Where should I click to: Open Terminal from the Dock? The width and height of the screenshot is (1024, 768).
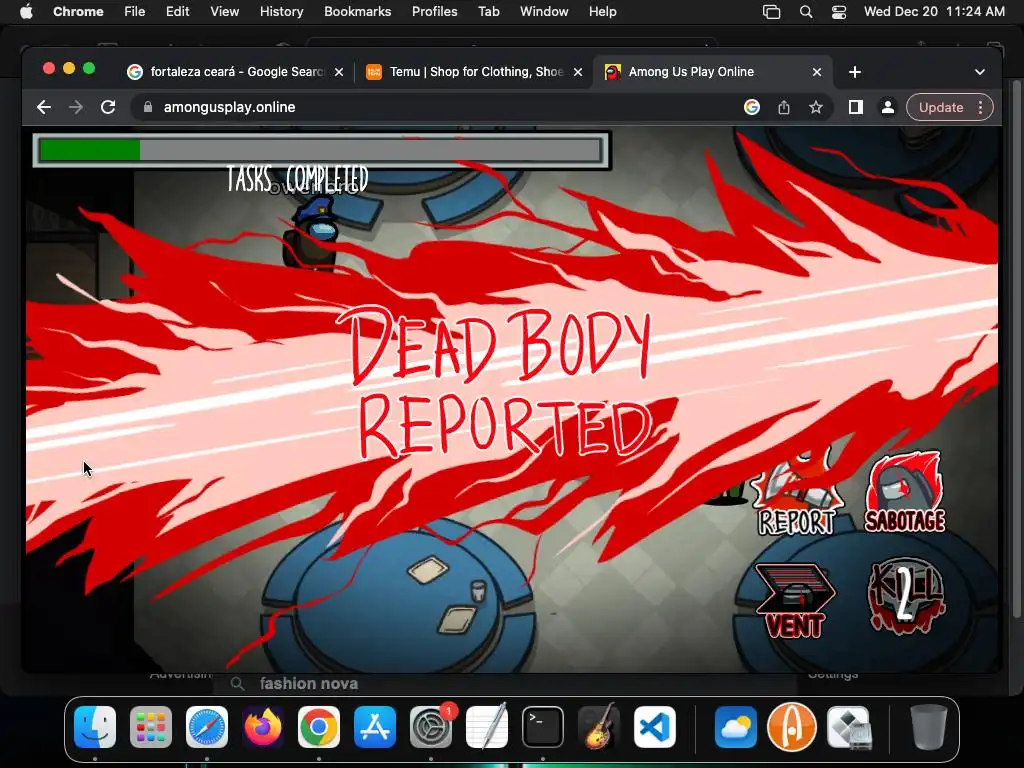[543, 727]
